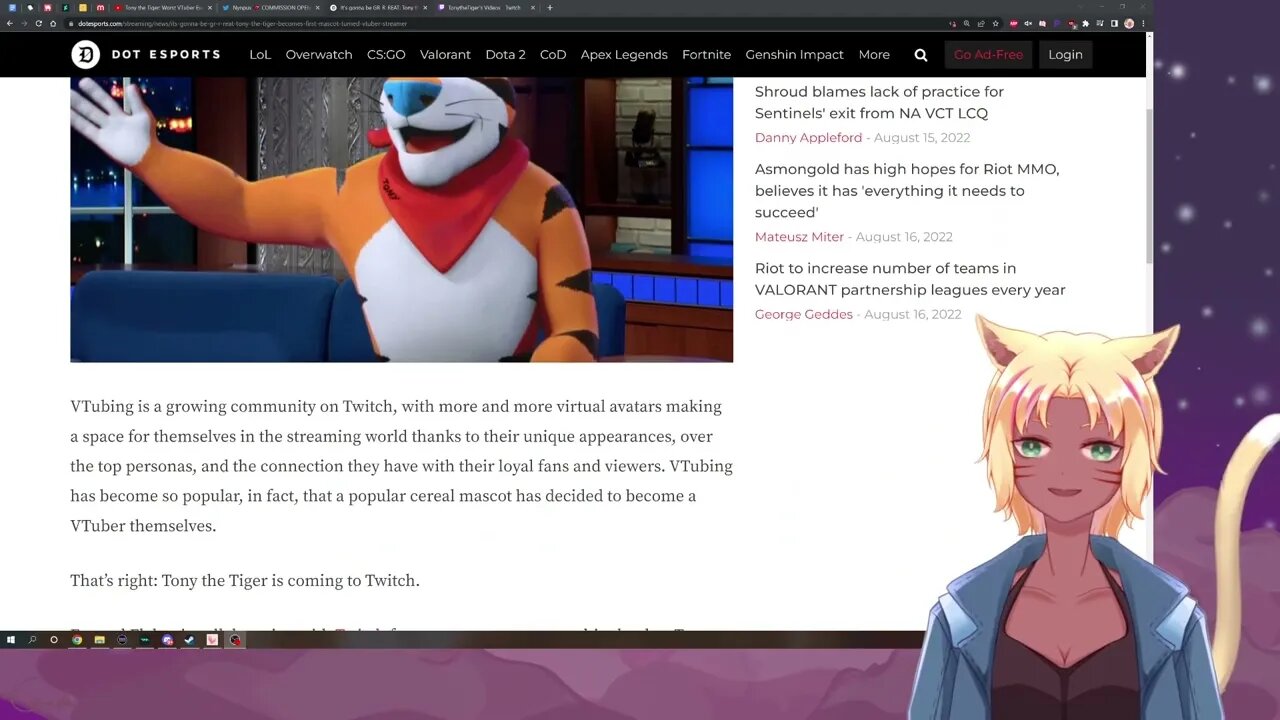Select Genshin Impact in the navigation bar
The height and width of the screenshot is (720, 1280).
point(794,55)
